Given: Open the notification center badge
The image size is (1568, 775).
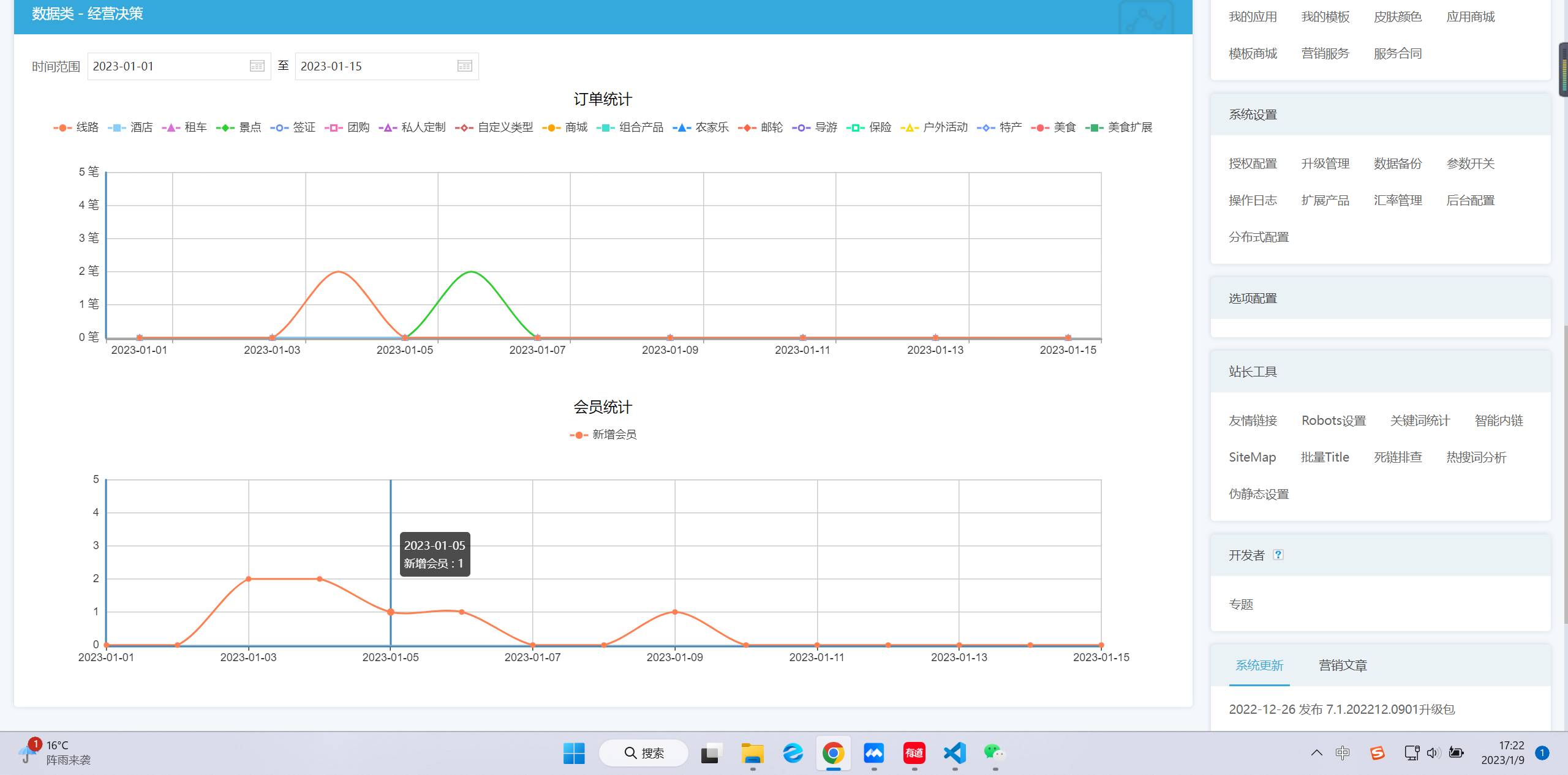Looking at the screenshot, I should (x=1542, y=753).
